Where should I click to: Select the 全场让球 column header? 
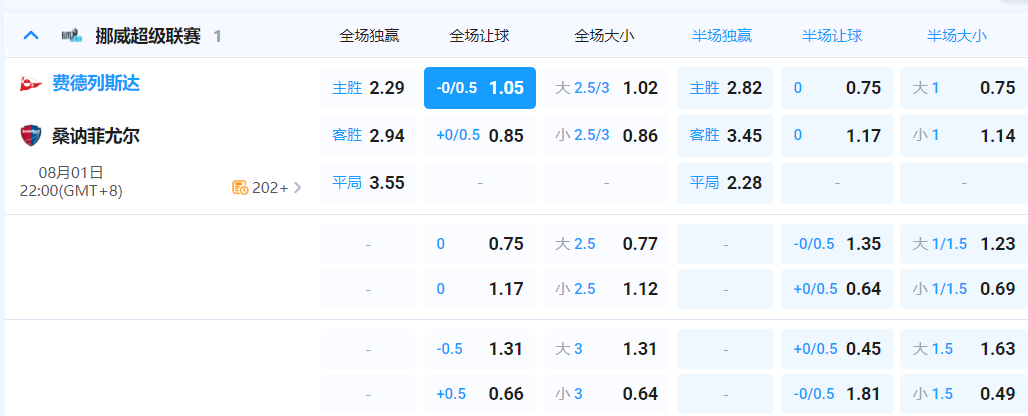coord(479,36)
